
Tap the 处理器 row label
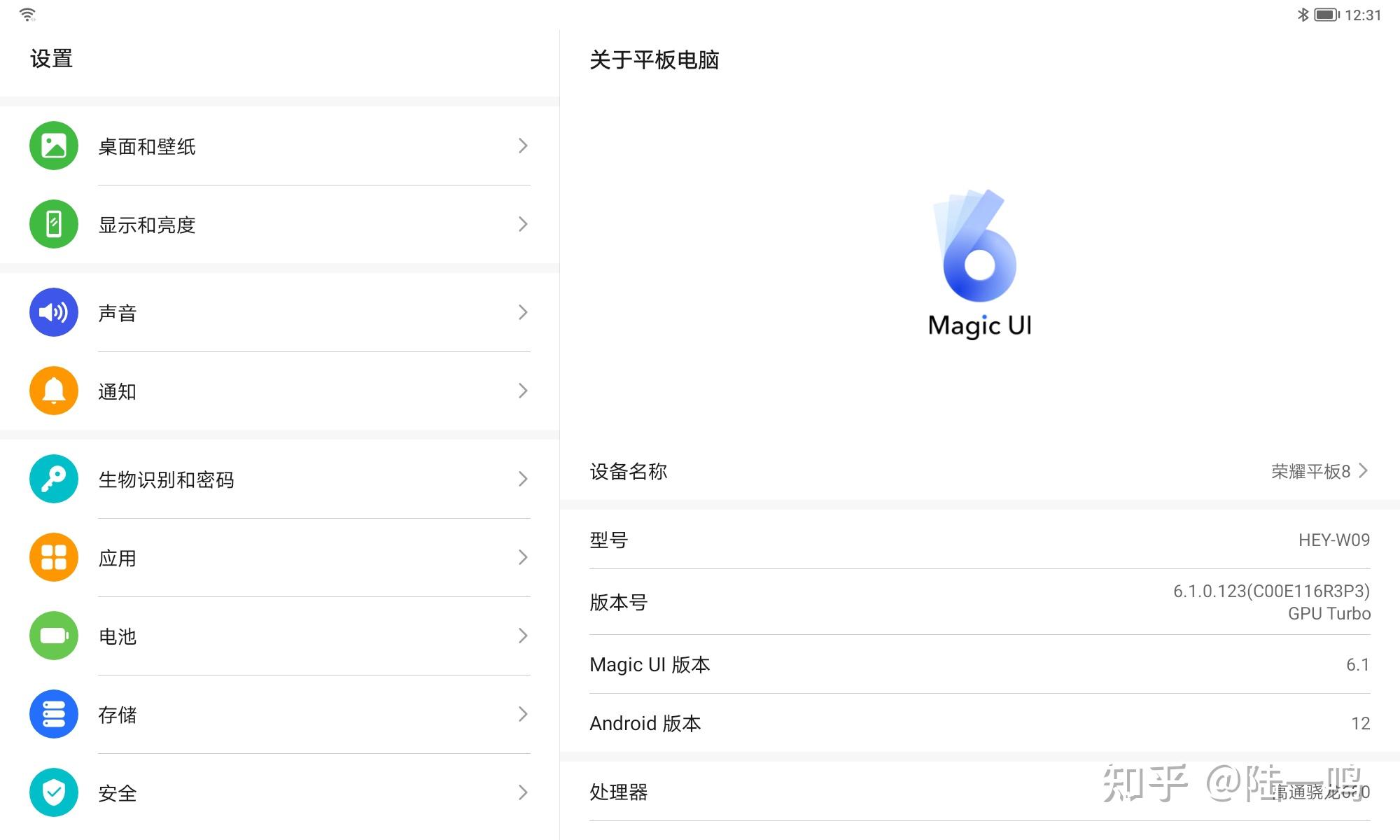(x=619, y=792)
